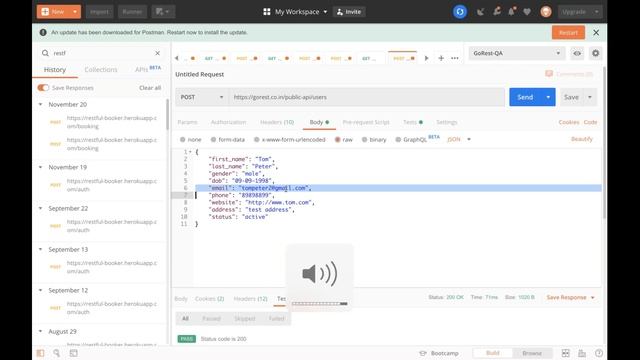
Task: Open tab options ellipsis menu
Action: [455, 58]
